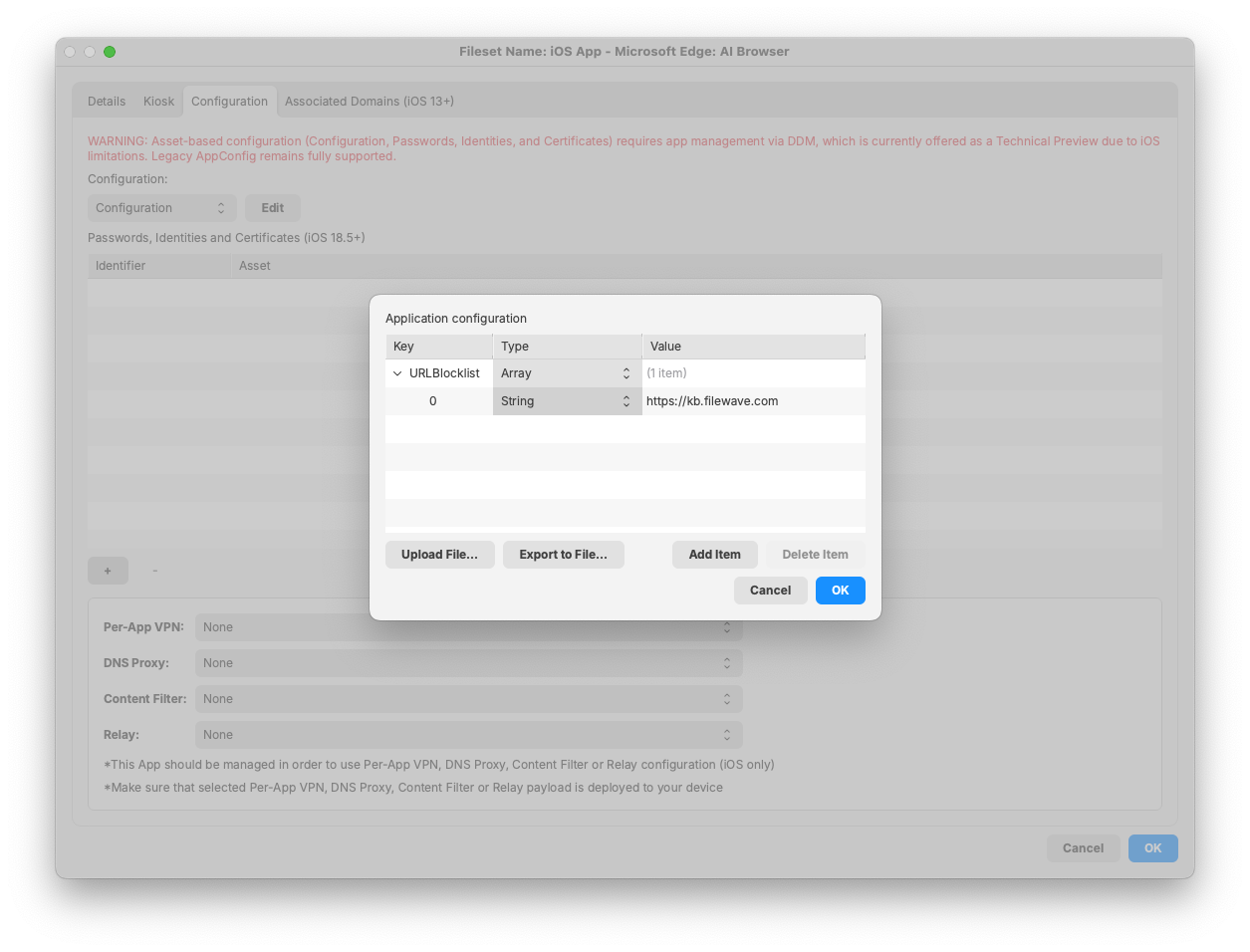Switch to the Details tab
The image size is (1250, 952).
tap(107, 102)
